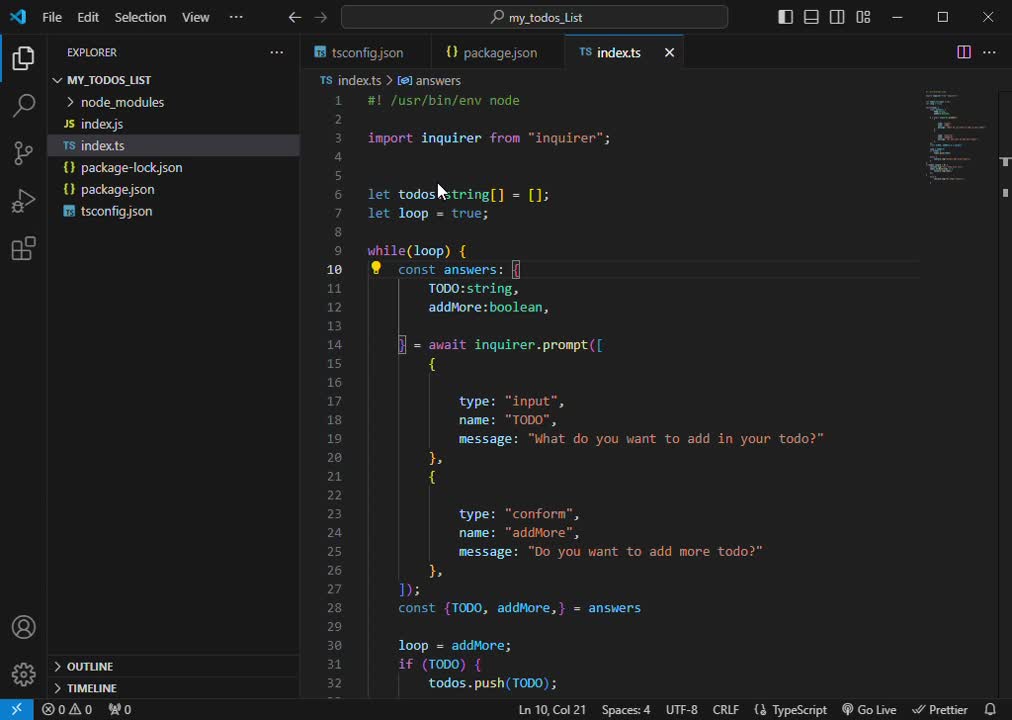Open tsconfig.json in the explorer
Viewport: 1012px width, 720px height.
pos(174,212)
